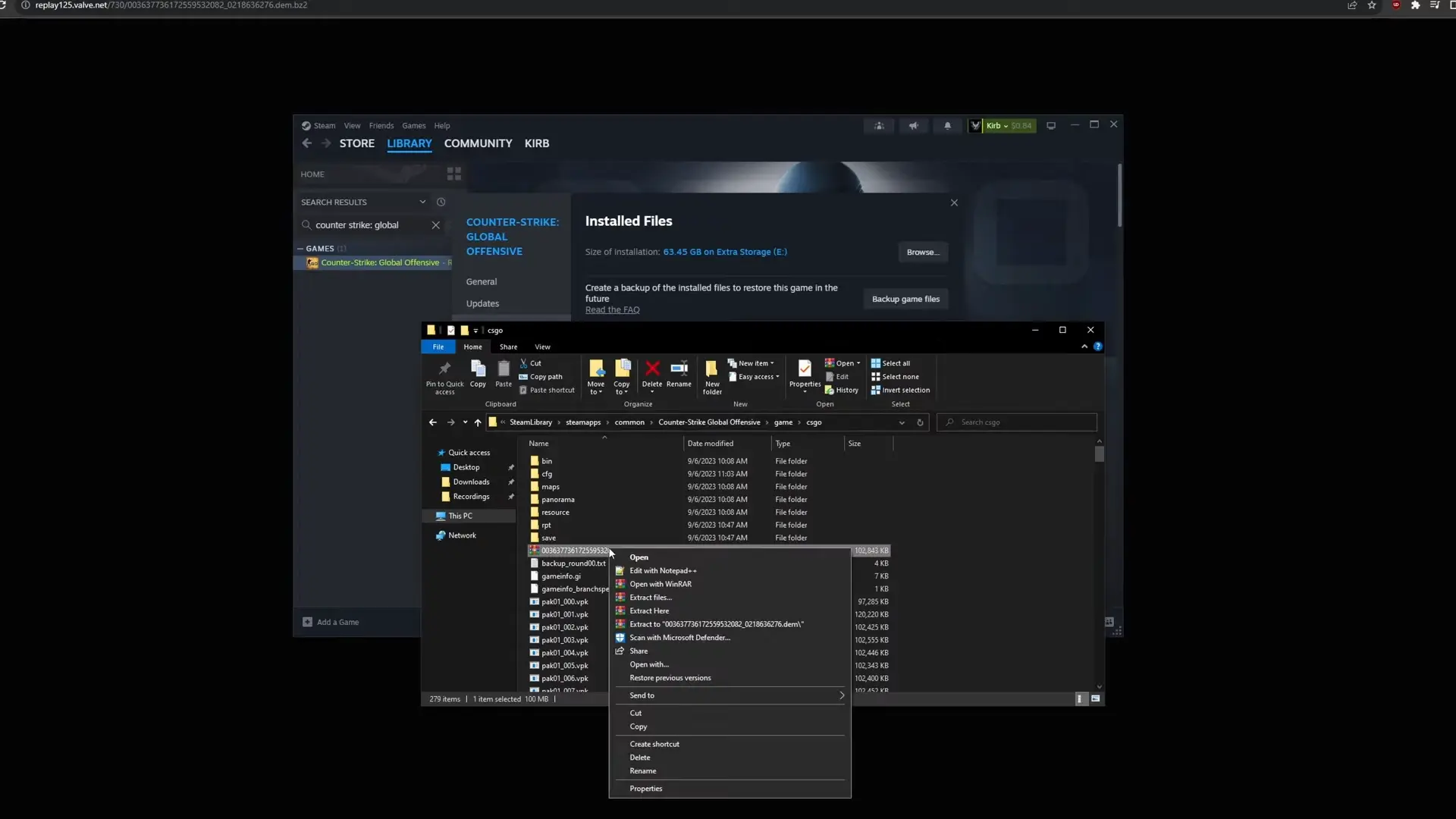Image resolution: width=1456 pixels, height=819 pixels.
Task: Click browser extensions puzzle icon
Action: [x=1415, y=5]
